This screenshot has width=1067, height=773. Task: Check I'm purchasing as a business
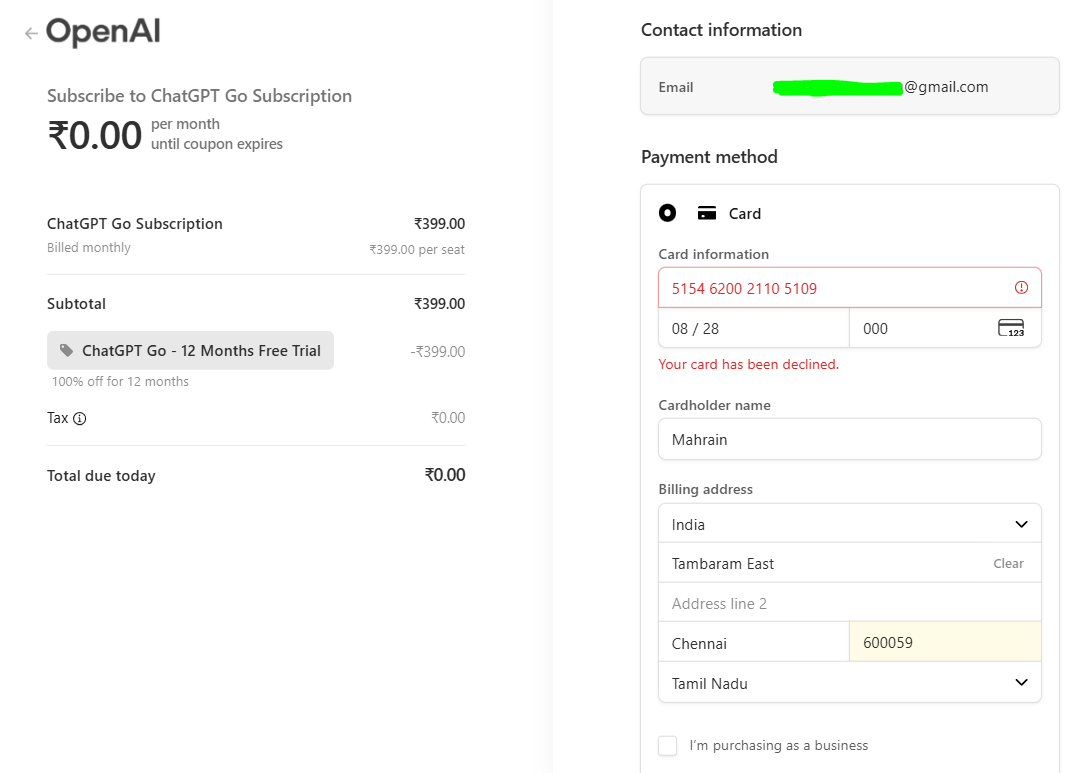[668, 746]
